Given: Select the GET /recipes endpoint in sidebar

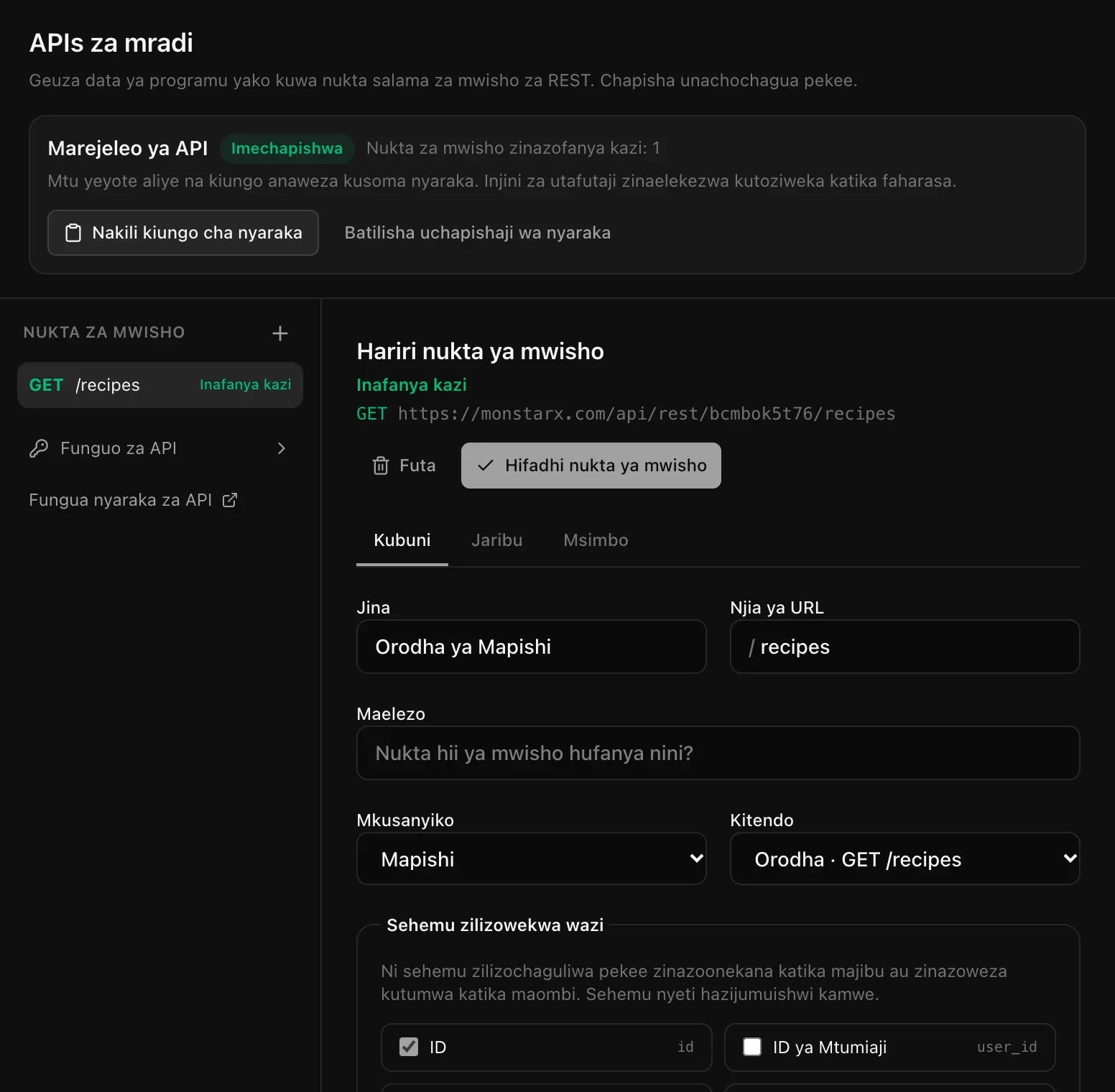Looking at the screenshot, I should (x=160, y=385).
